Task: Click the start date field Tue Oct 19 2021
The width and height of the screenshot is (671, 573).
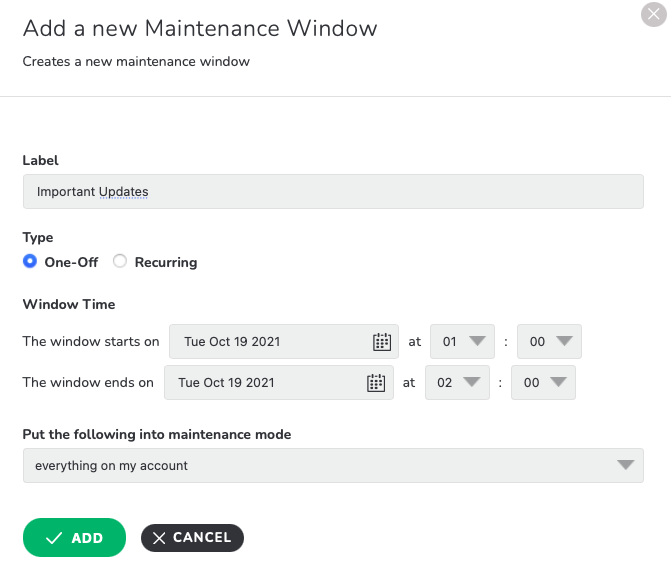Action: pos(284,341)
